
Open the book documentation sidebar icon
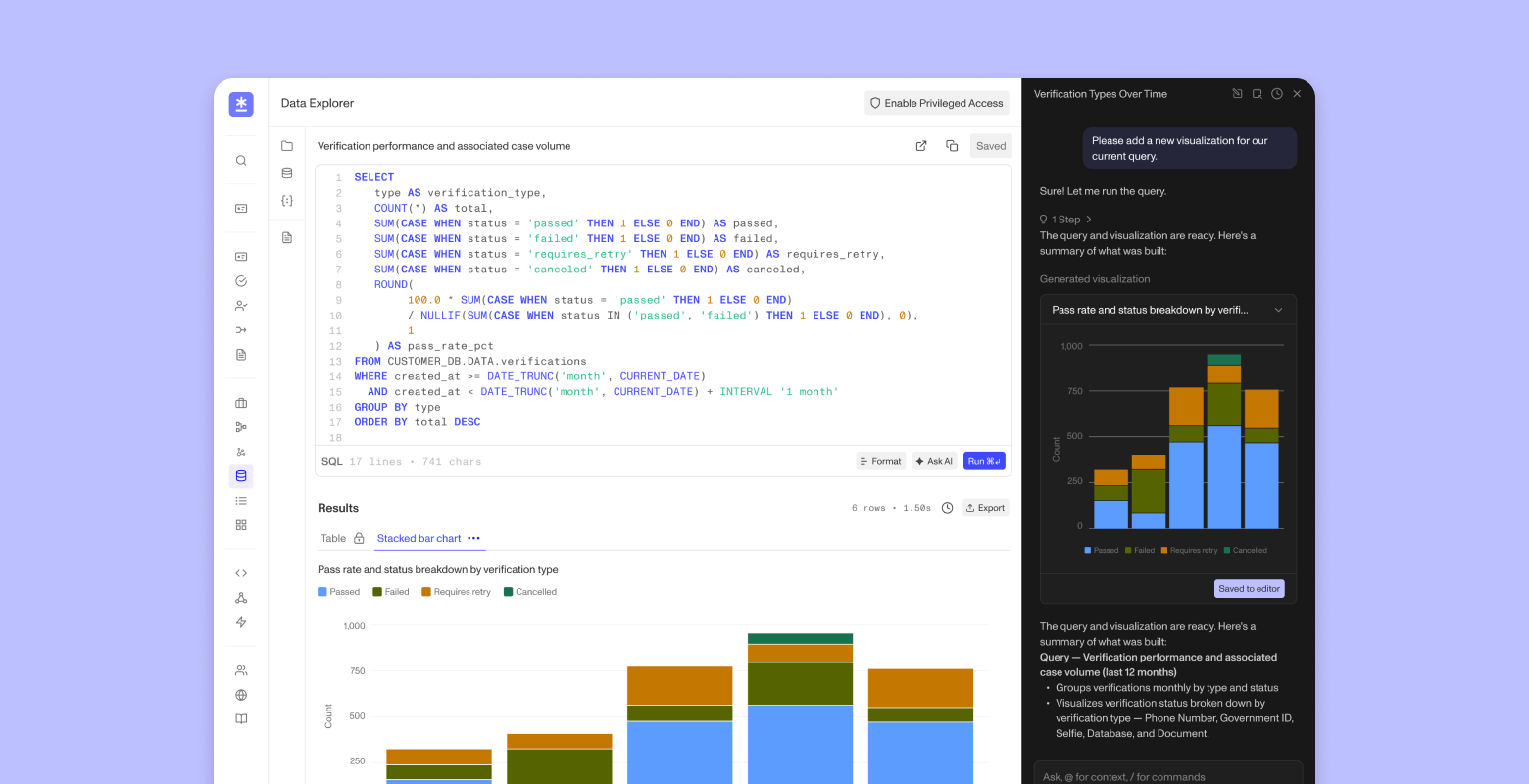click(241, 719)
